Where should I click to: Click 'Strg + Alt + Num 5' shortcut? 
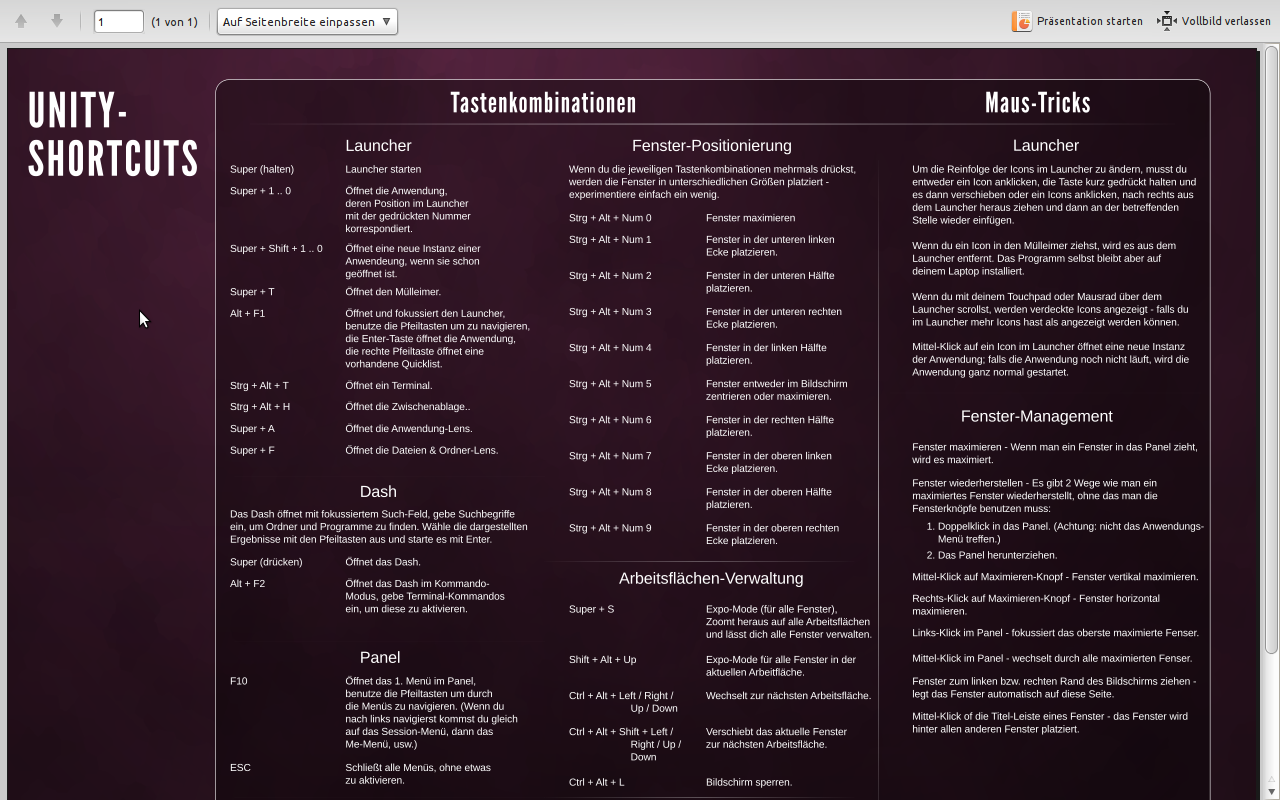pos(610,383)
